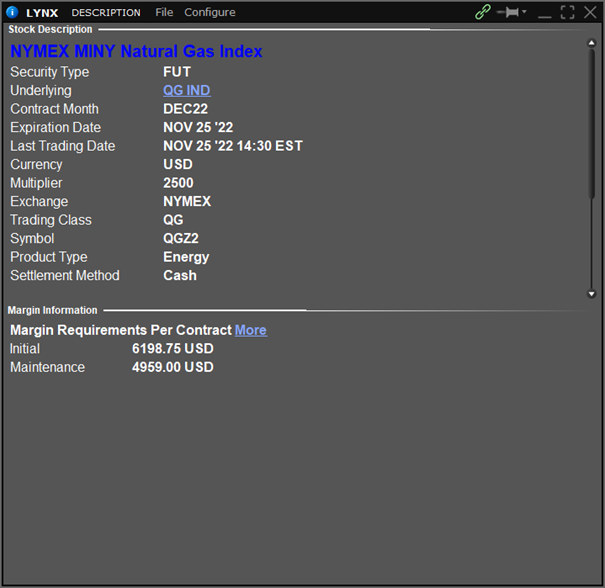Click the blue info icon in title bar
This screenshot has width=605, height=588.
(x=12, y=12)
